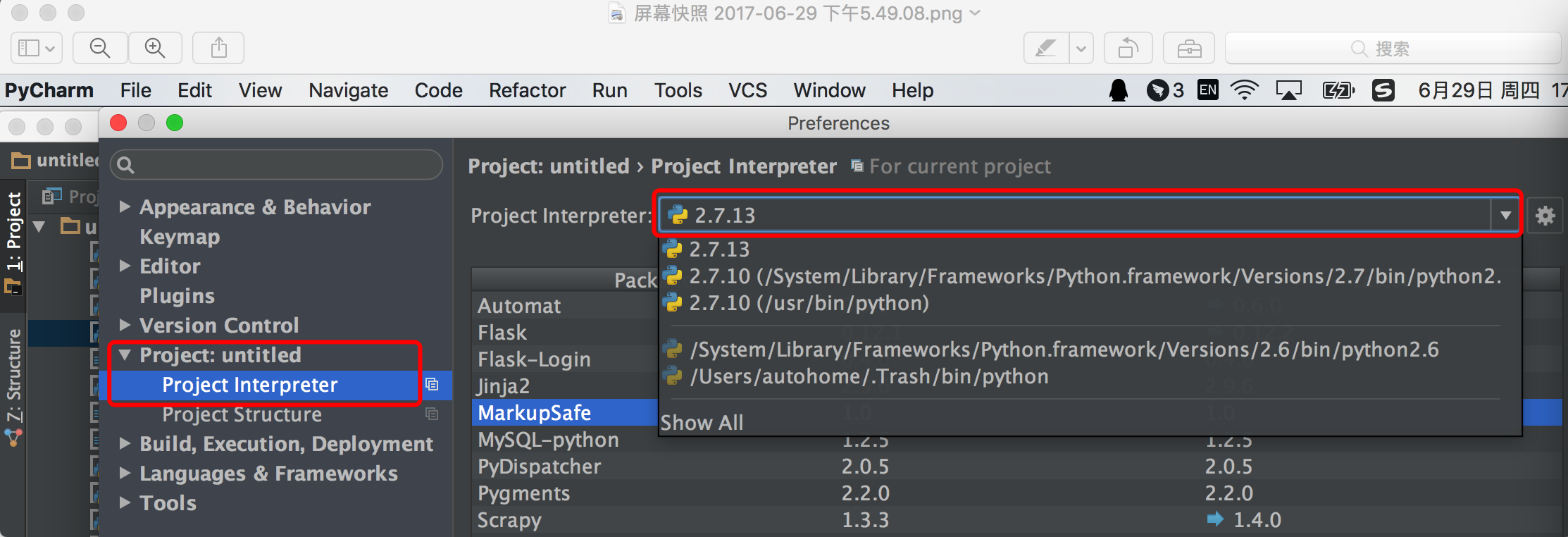Open the Preview sidebar view button
The height and width of the screenshot is (537, 1568).
(x=37, y=48)
